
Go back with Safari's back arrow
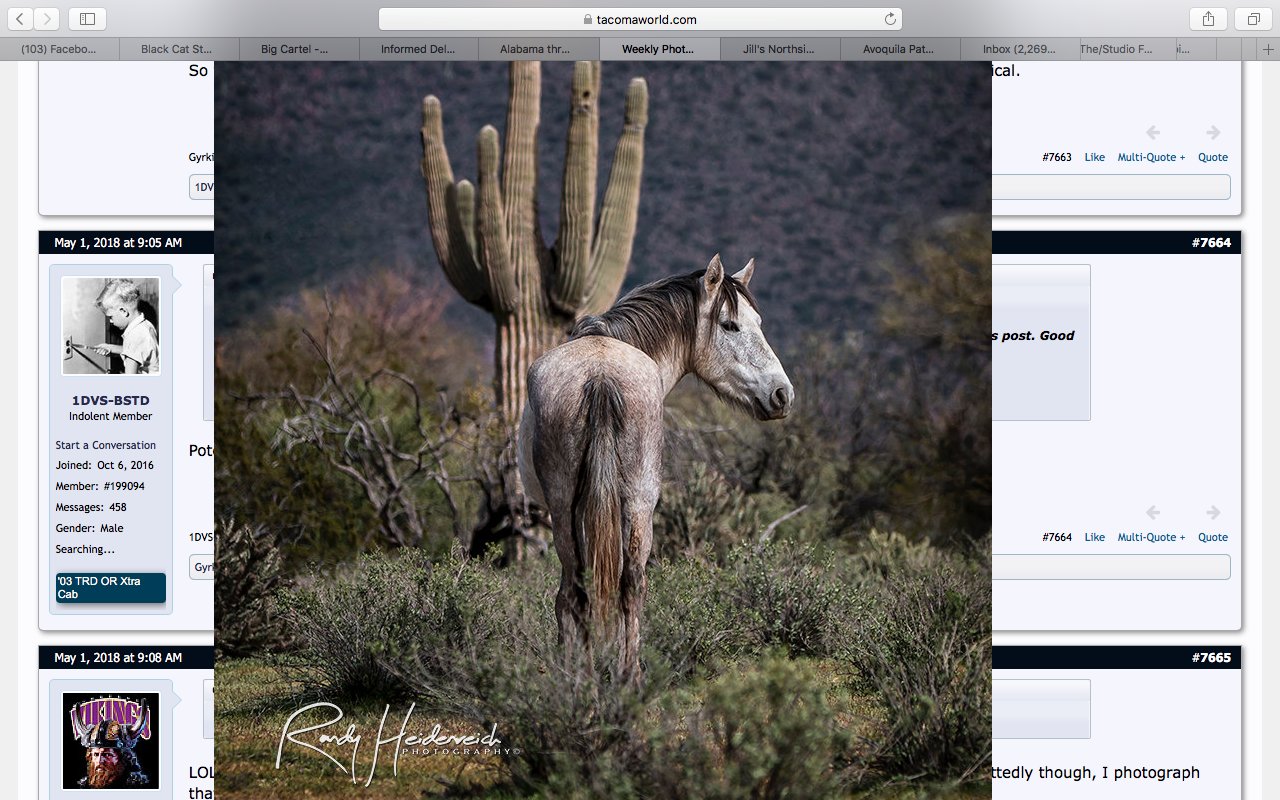[x=21, y=19]
